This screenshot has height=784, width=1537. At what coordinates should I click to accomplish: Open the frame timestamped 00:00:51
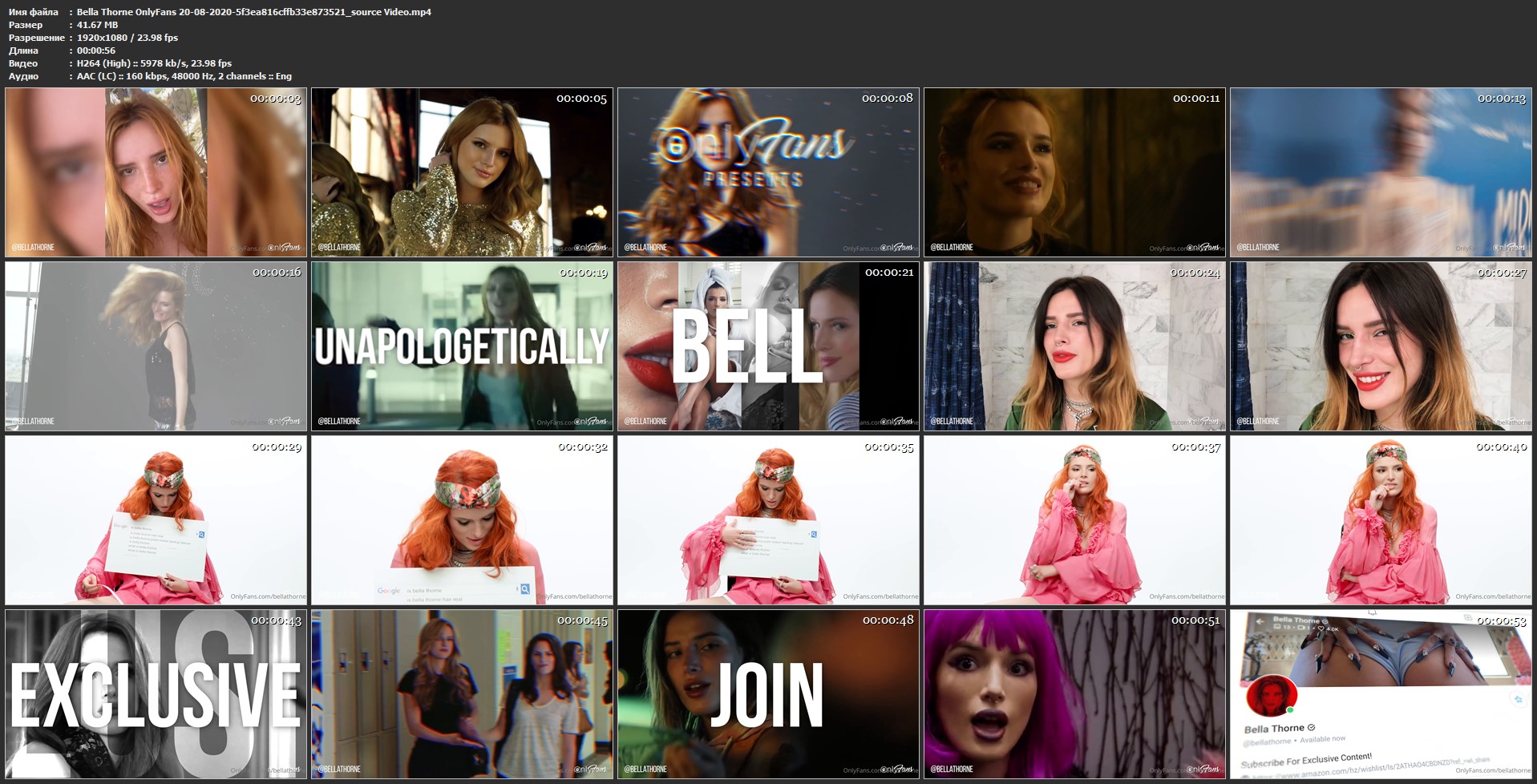[x=1074, y=694]
